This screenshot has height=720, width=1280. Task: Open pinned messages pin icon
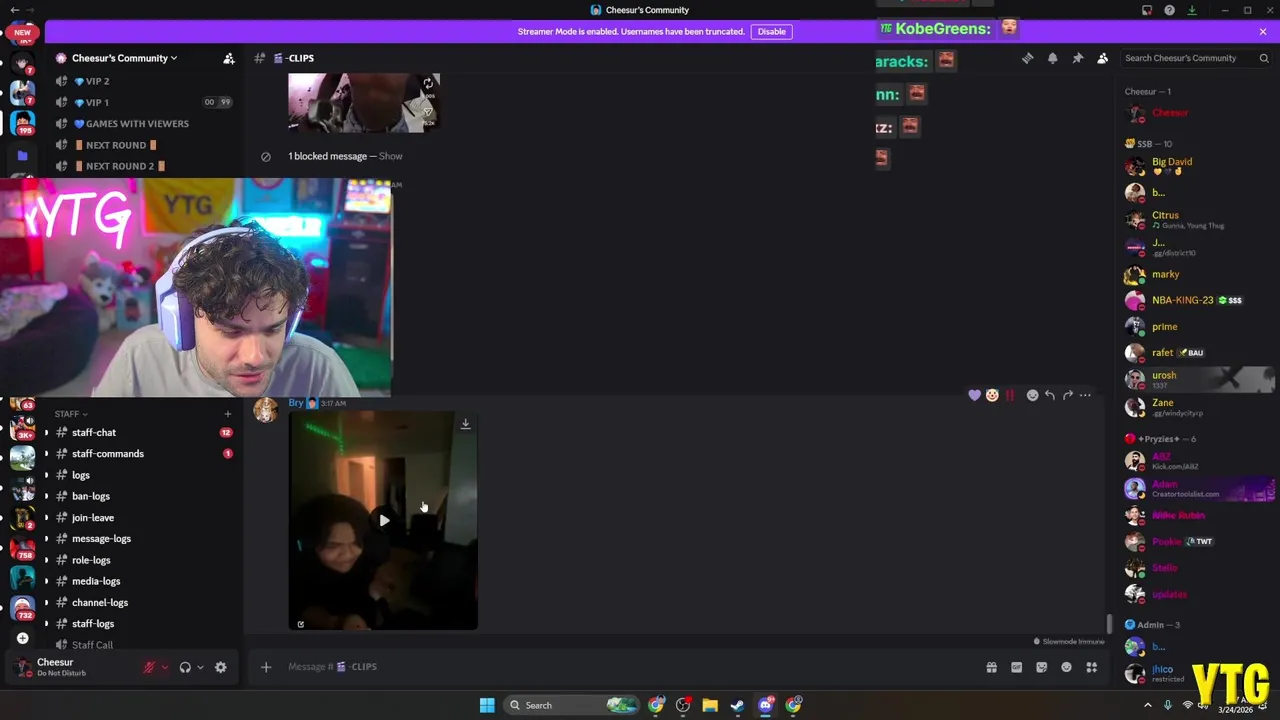[x=1077, y=58]
